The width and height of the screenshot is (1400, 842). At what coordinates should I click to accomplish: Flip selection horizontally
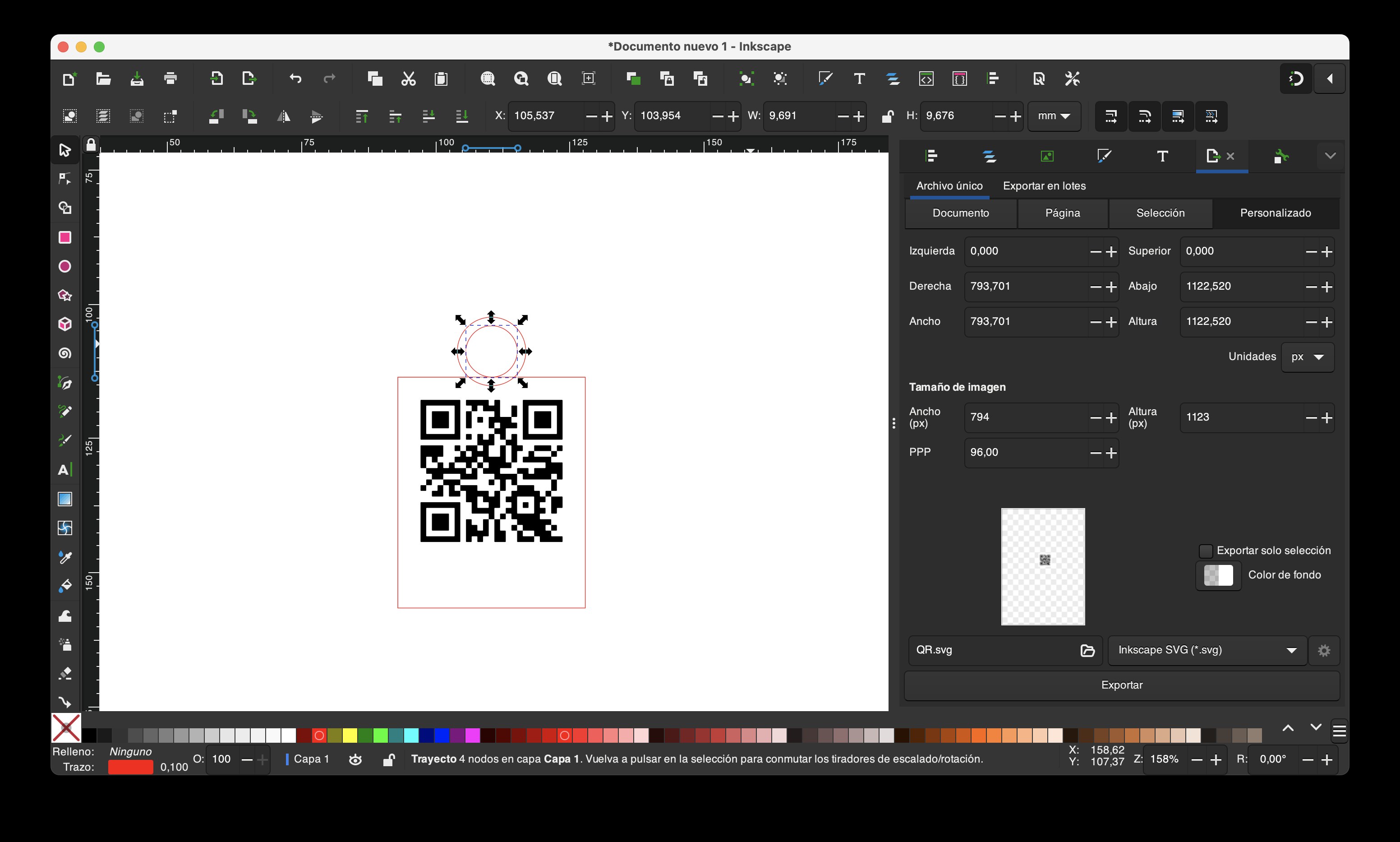284,116
